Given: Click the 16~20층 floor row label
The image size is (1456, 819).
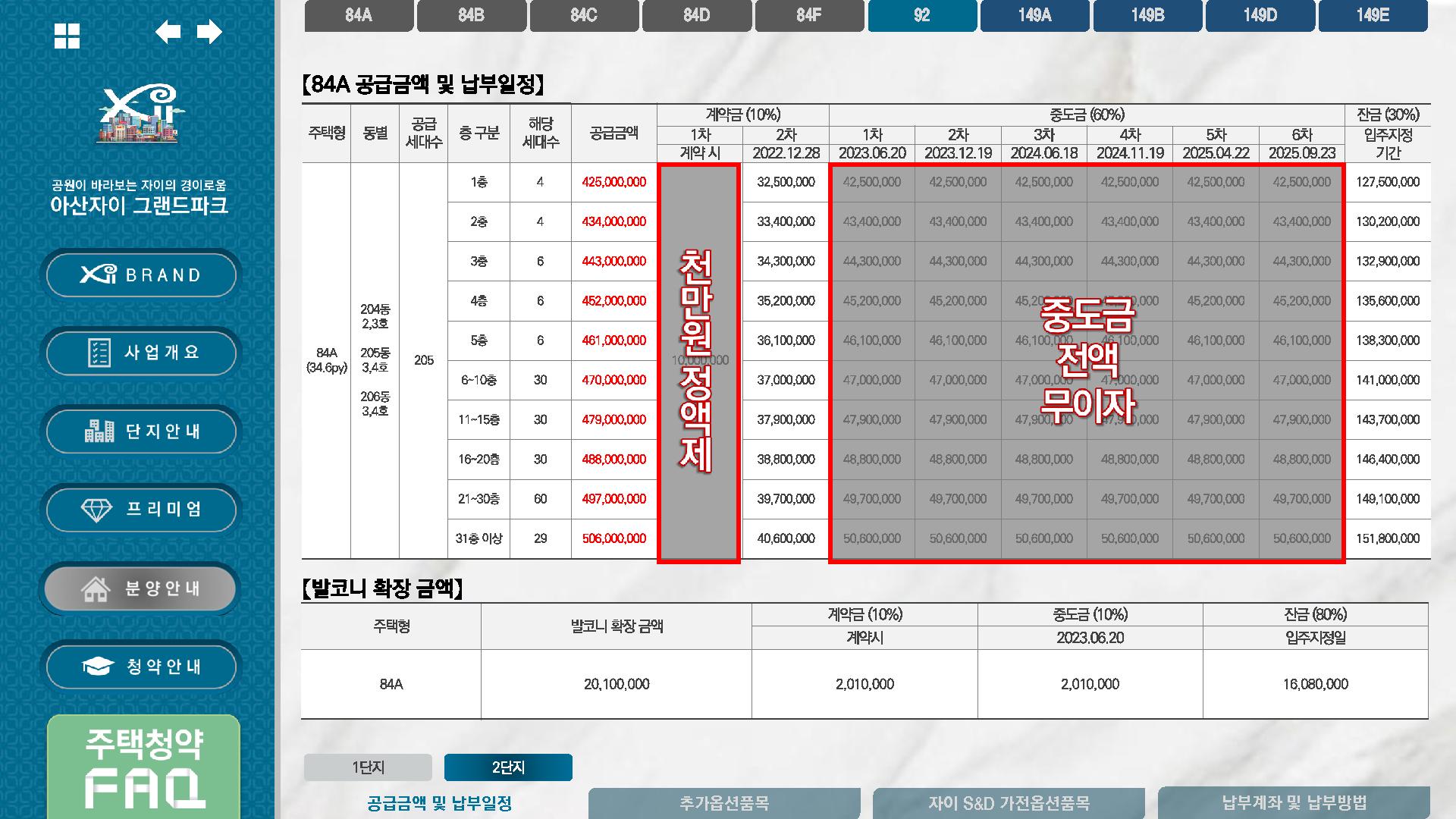Looking at the screenshot, I should point(479,460).
